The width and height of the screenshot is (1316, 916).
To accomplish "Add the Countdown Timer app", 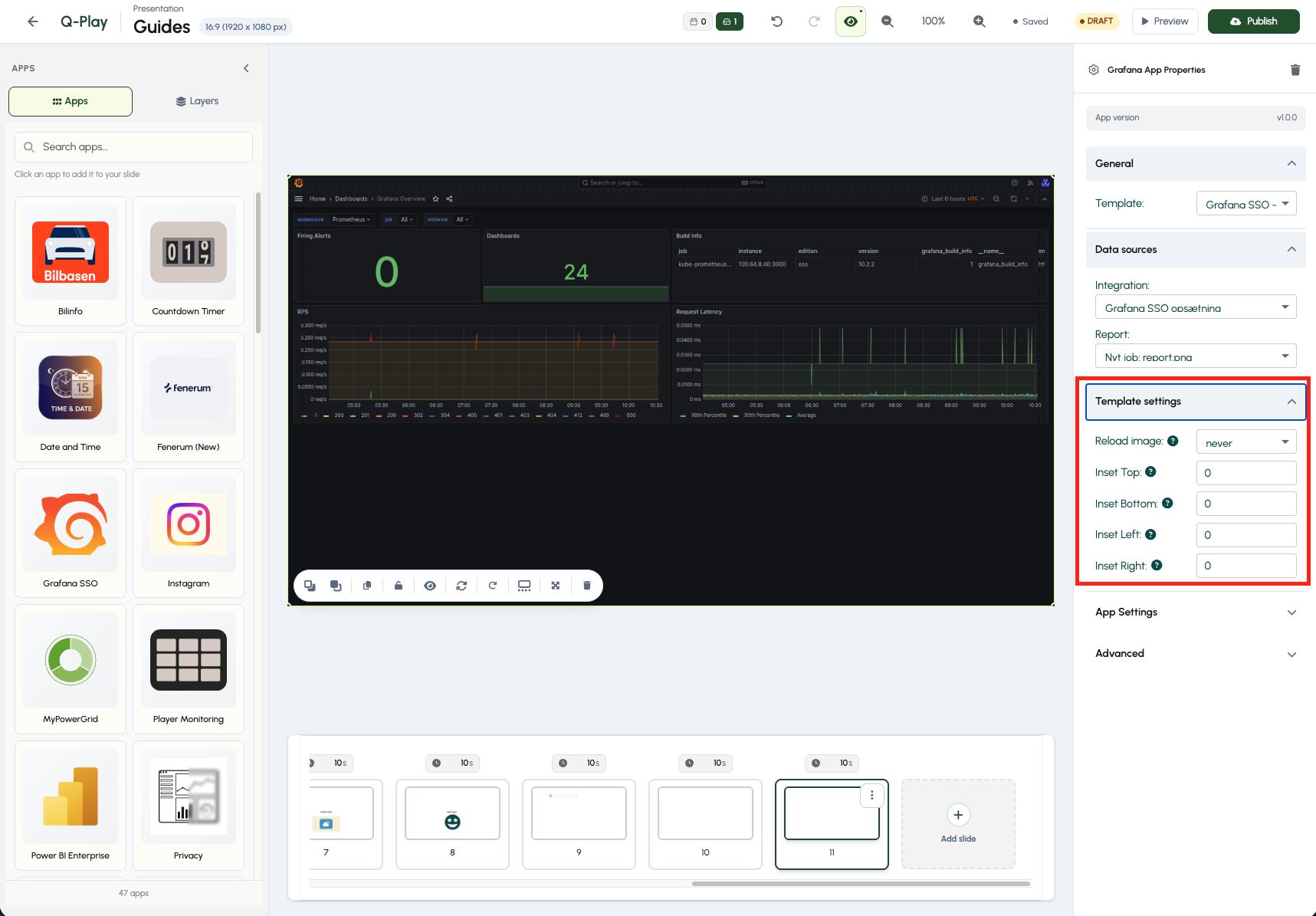I will click(x=189, y=261).
